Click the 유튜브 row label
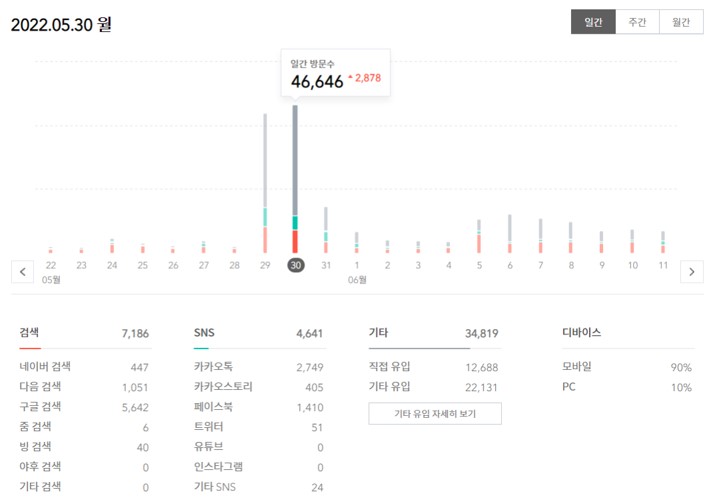This screenshot has height=500, width=713. click(209, 446)
